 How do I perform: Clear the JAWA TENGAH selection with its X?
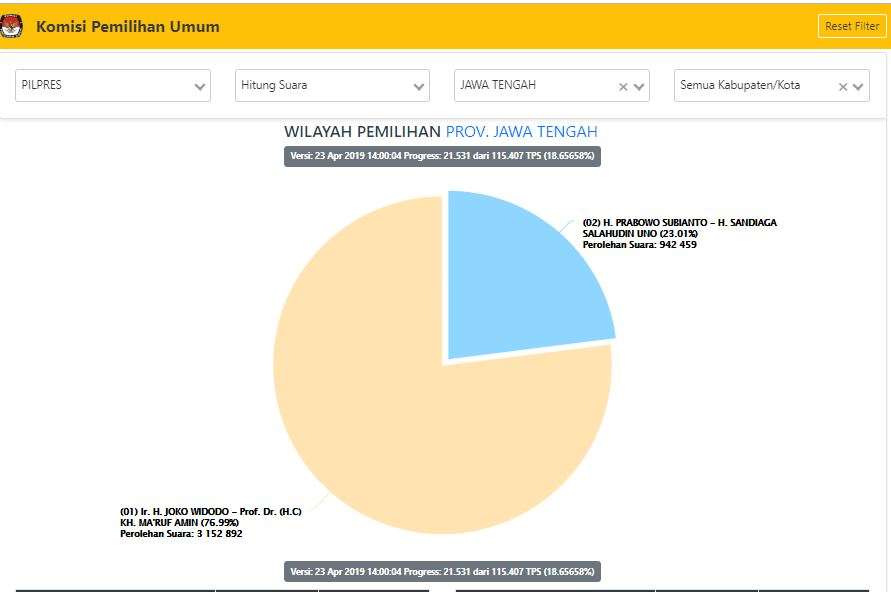[x=623, y=87]
